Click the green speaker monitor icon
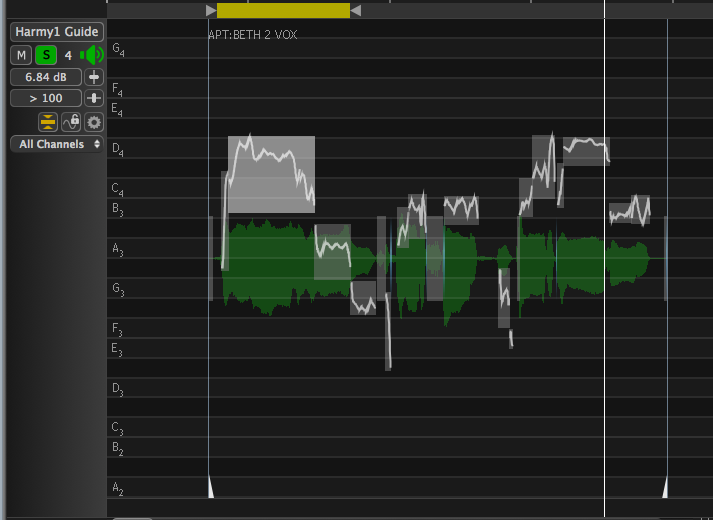 92,55
